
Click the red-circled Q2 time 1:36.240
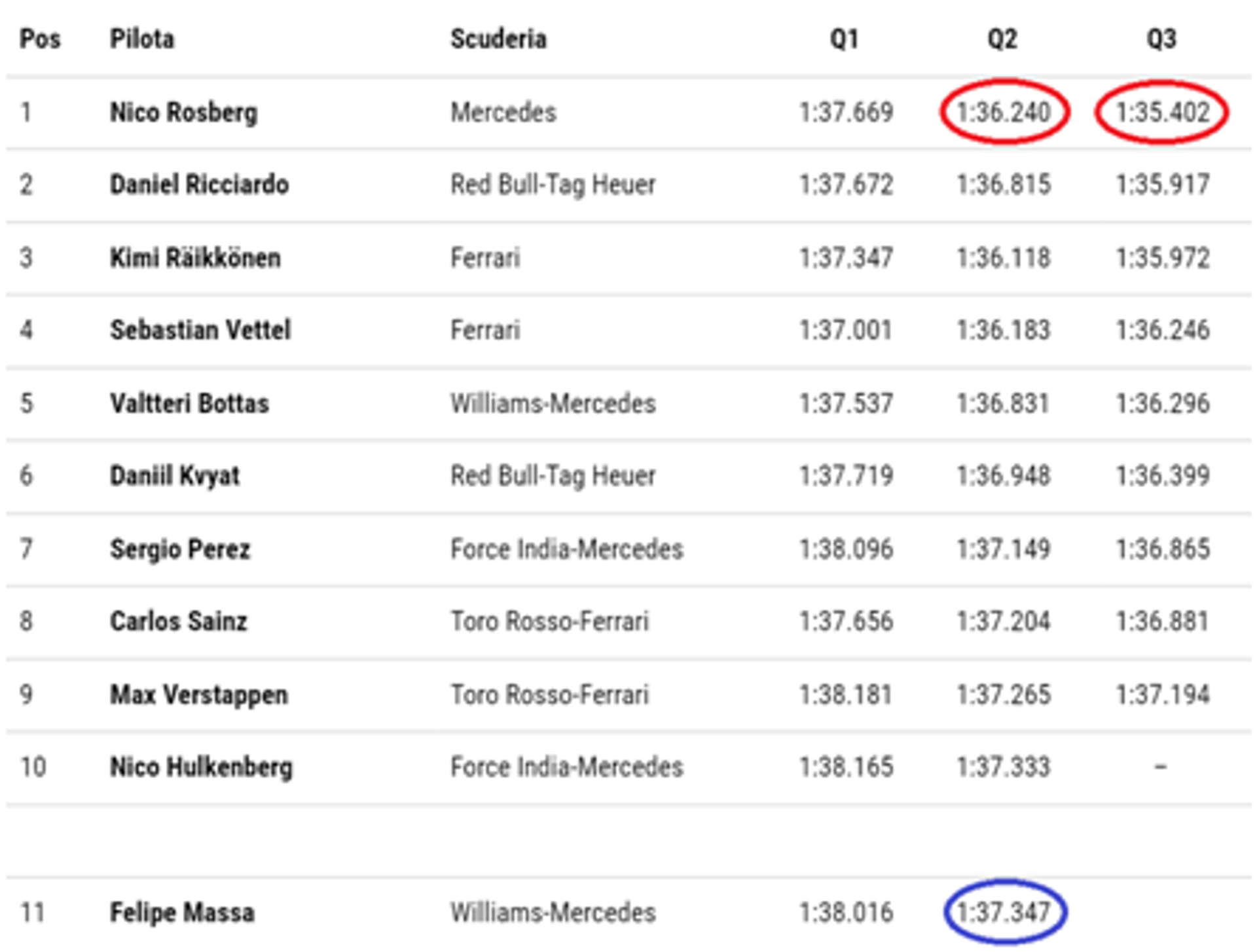[x=1004, y=112]
